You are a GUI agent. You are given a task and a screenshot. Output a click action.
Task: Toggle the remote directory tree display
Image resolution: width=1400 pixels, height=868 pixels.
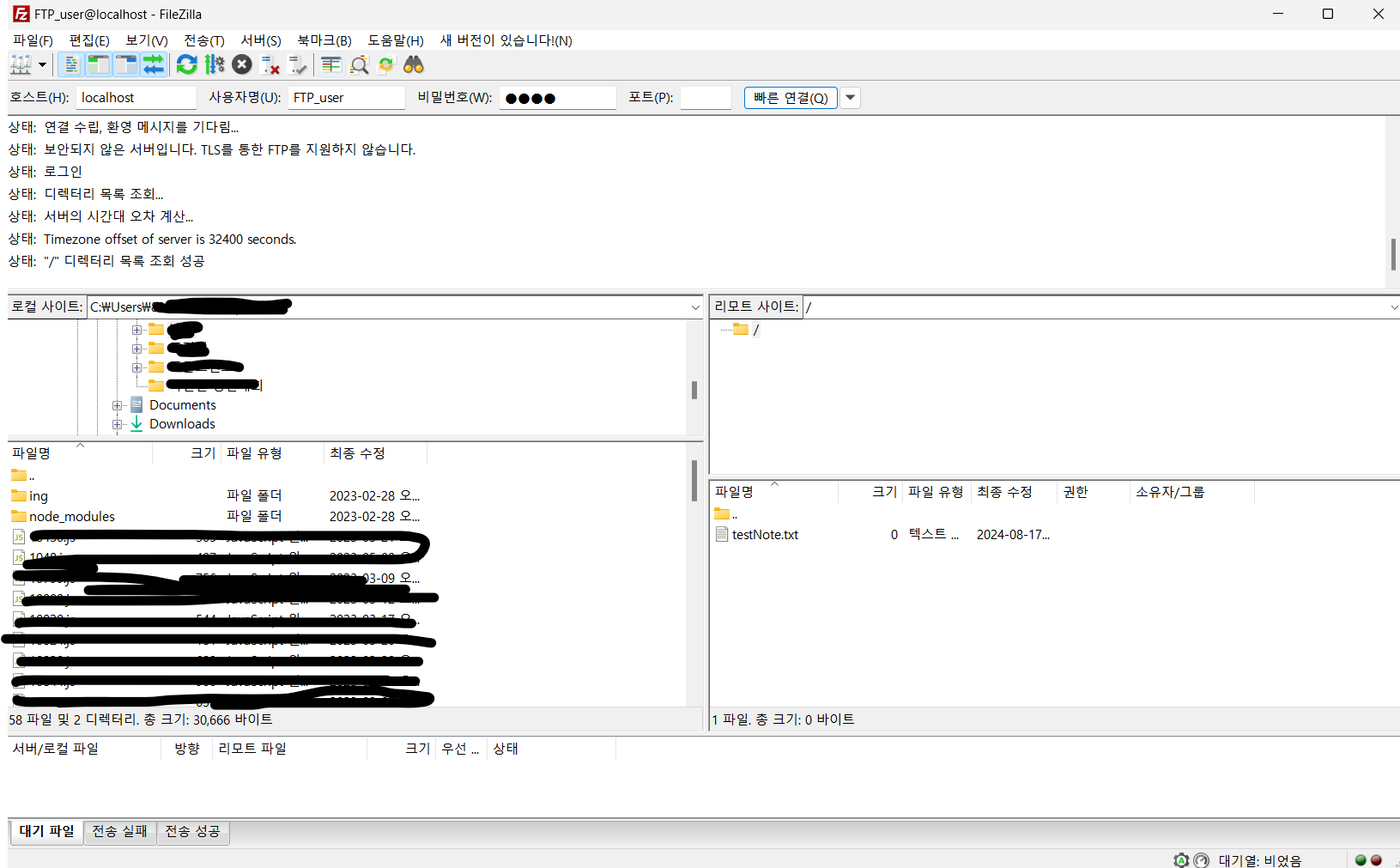[126, 64]
